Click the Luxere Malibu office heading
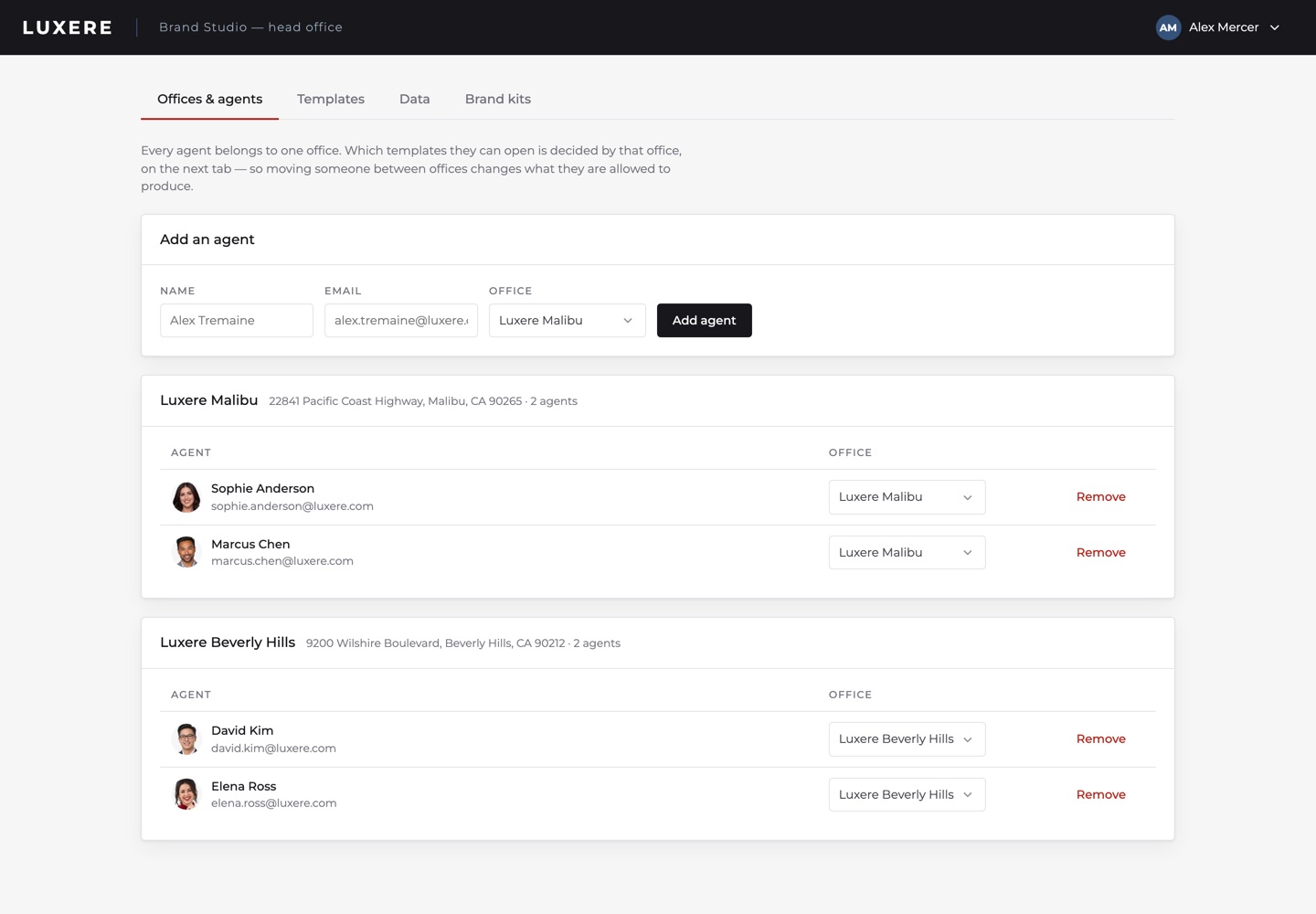This screenshot has height=914, width=1316. click(x=209, y=400)
